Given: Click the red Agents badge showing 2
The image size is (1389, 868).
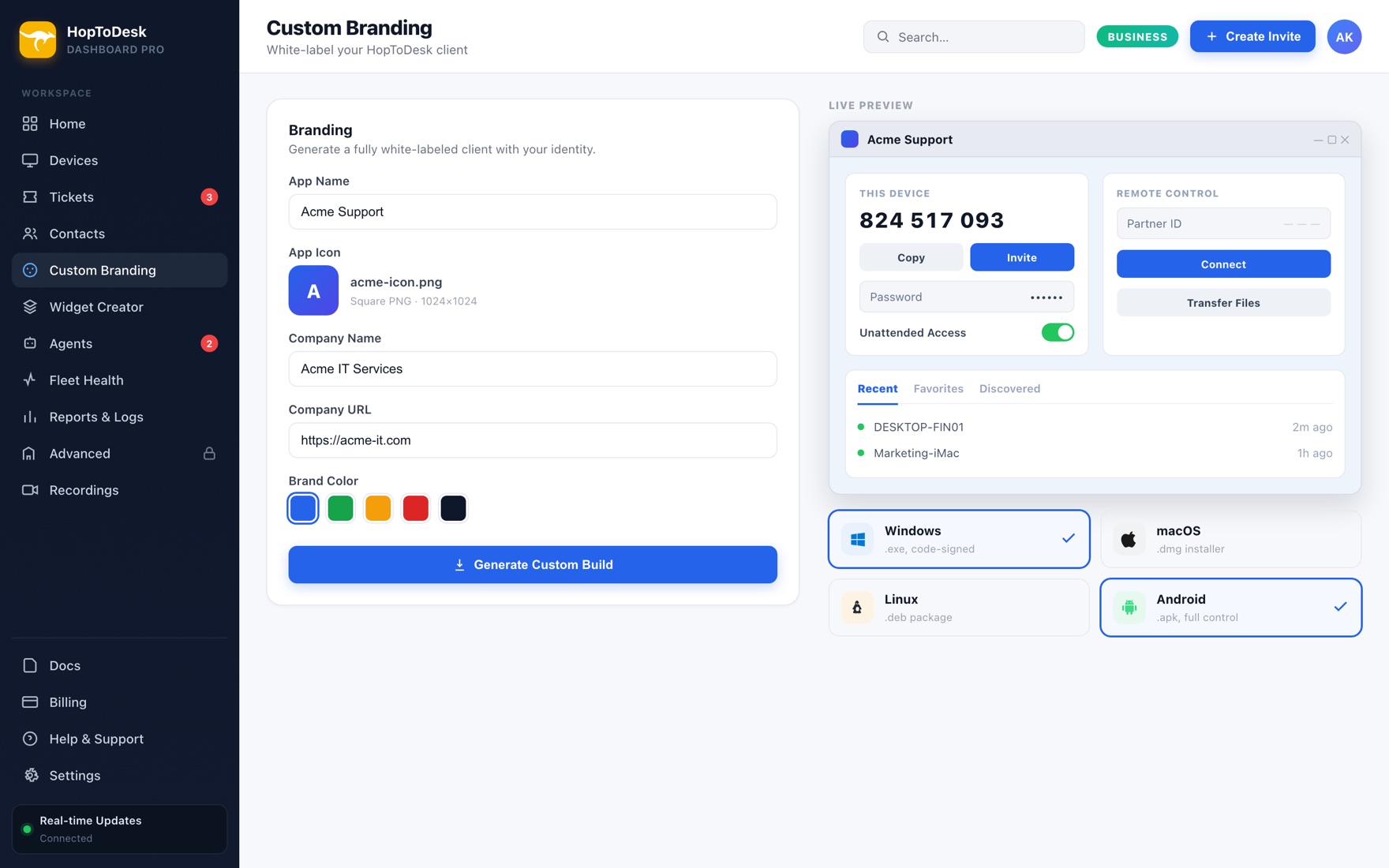Looking at the screenshot, I should point(209,343).
